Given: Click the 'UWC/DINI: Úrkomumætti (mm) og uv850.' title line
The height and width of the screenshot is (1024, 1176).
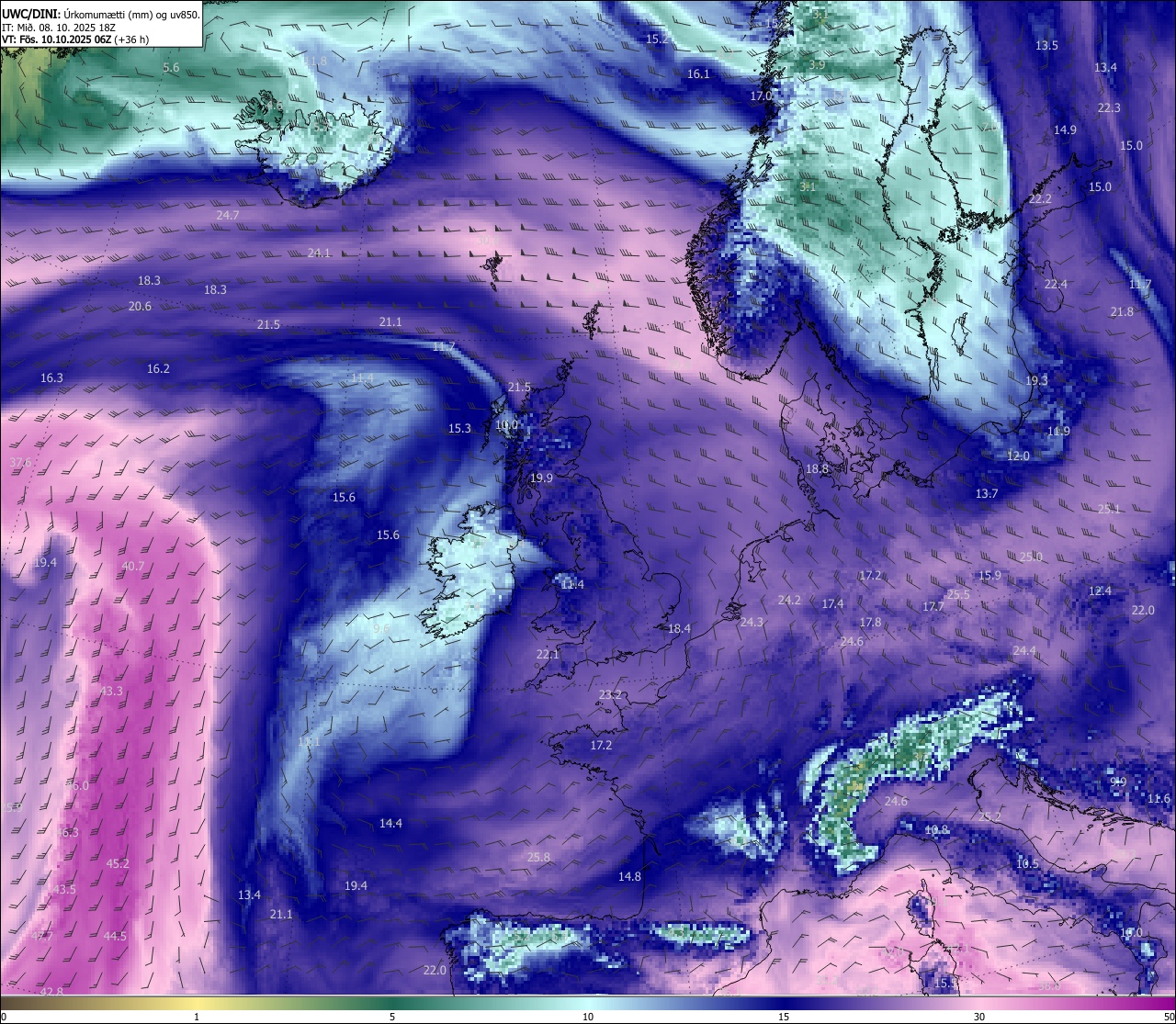Looking at the screenshot, I should (101, 14).
